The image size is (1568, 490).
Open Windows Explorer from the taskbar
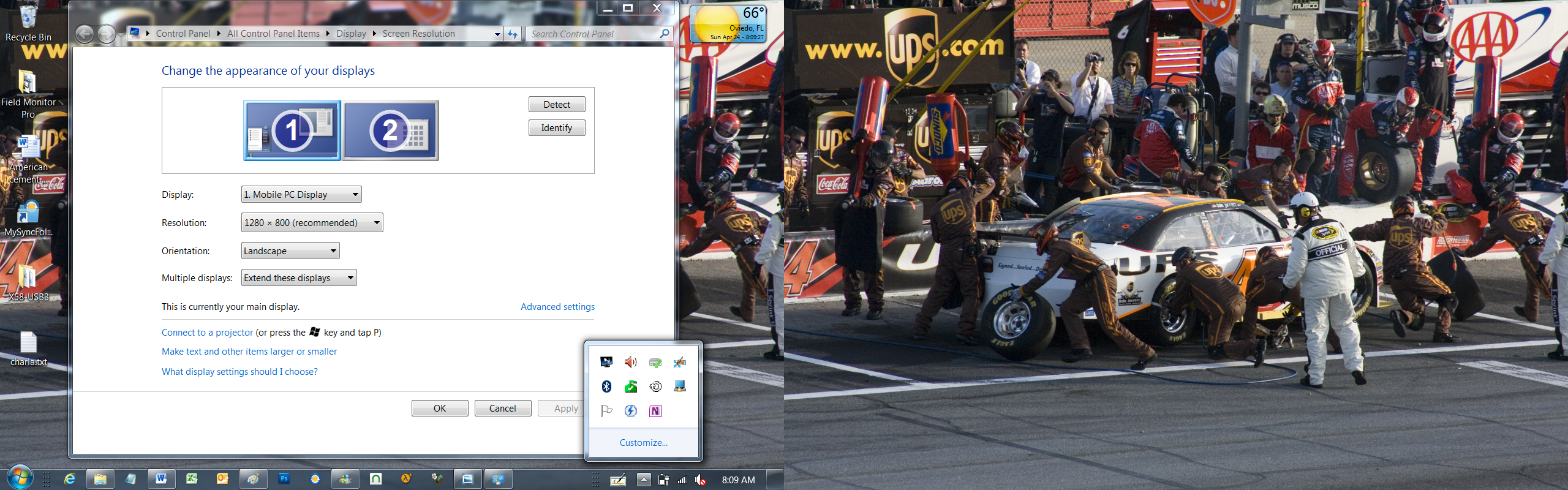100,479
